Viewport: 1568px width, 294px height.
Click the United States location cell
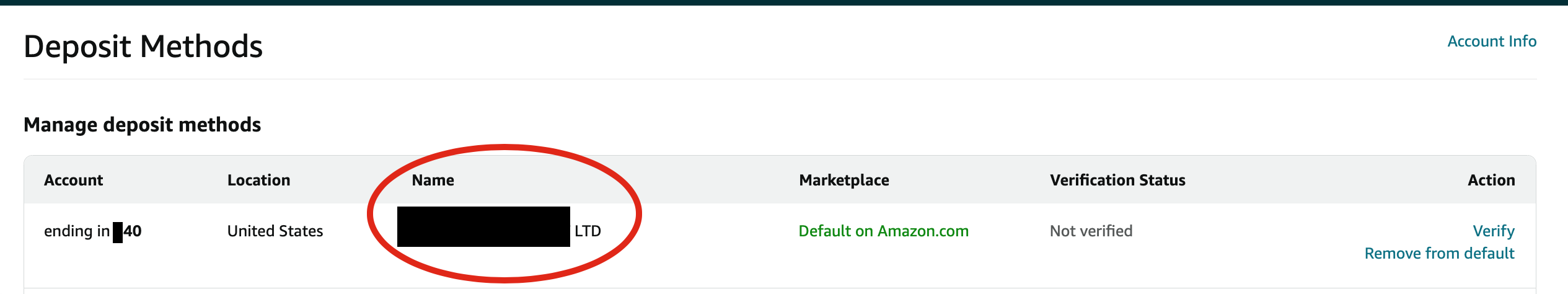(275, 231)
